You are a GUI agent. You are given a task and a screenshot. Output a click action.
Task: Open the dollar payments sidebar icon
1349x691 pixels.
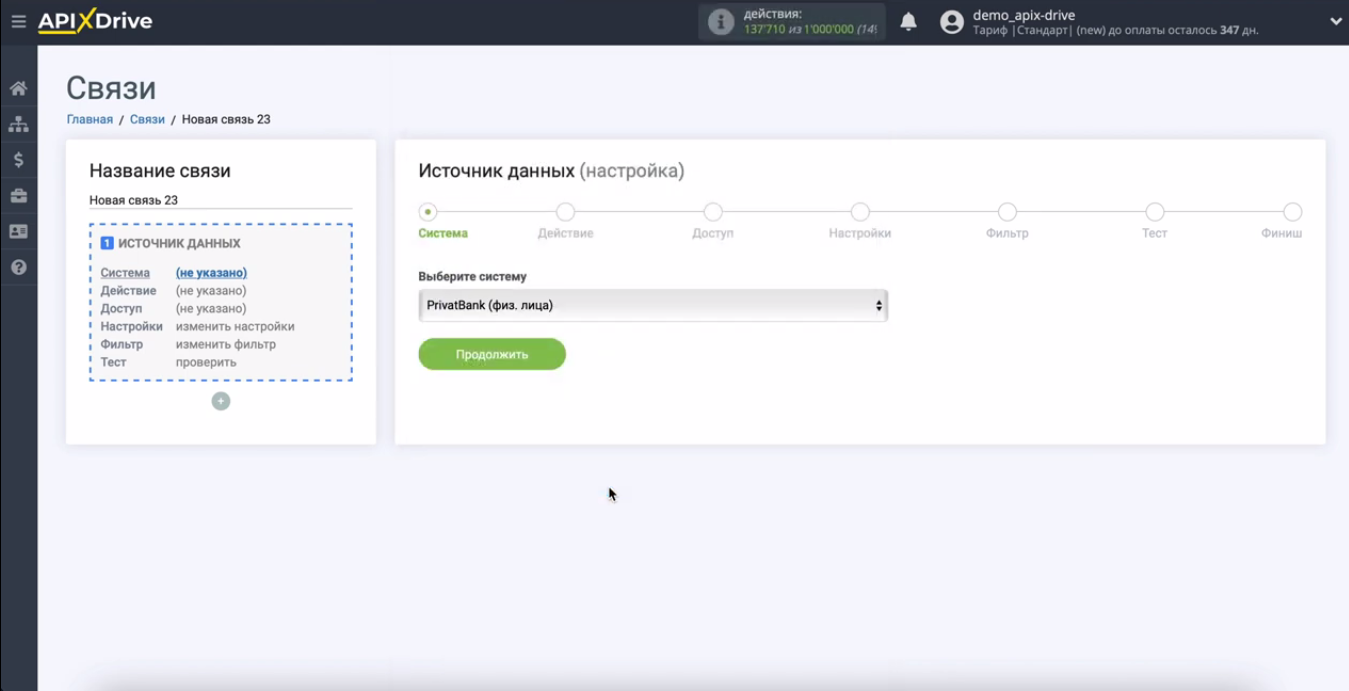[18, 160]
